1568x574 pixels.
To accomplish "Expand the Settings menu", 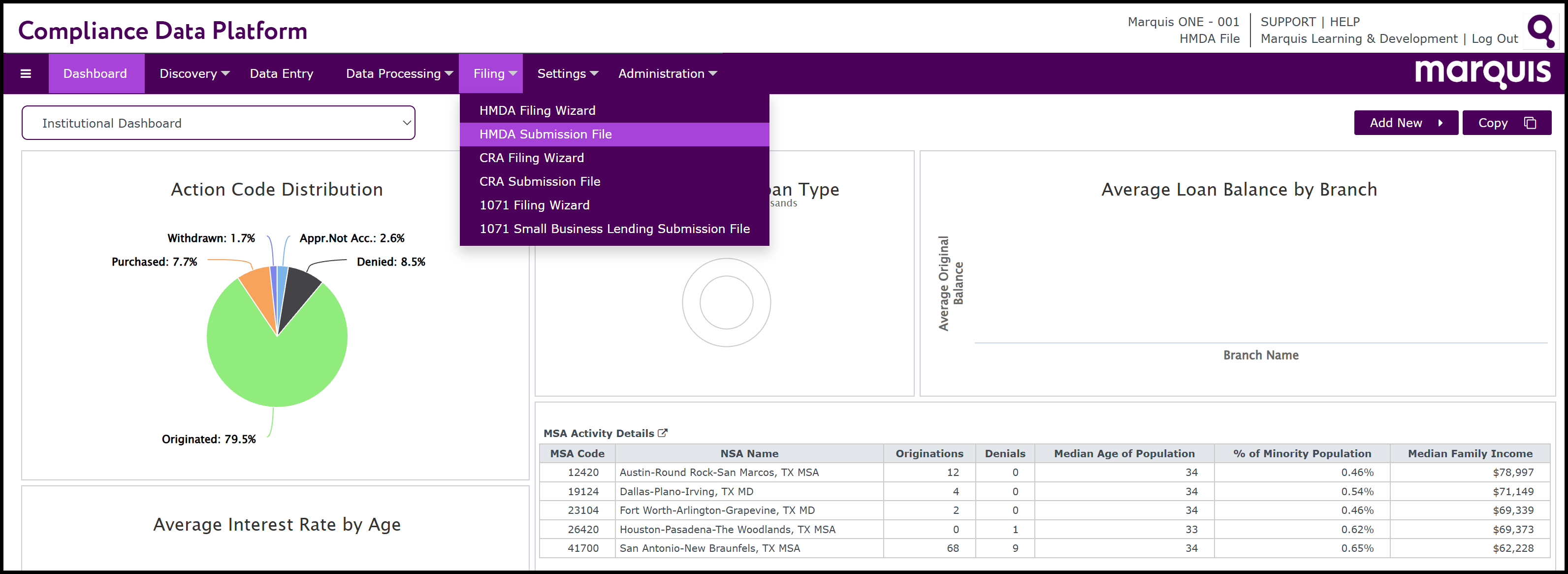I will (567, 74).
